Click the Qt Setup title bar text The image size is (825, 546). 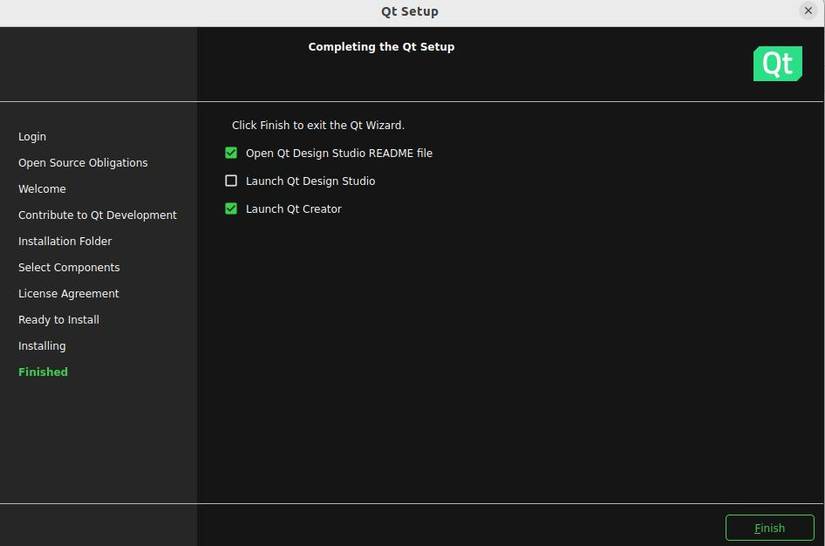coord(410,12)
